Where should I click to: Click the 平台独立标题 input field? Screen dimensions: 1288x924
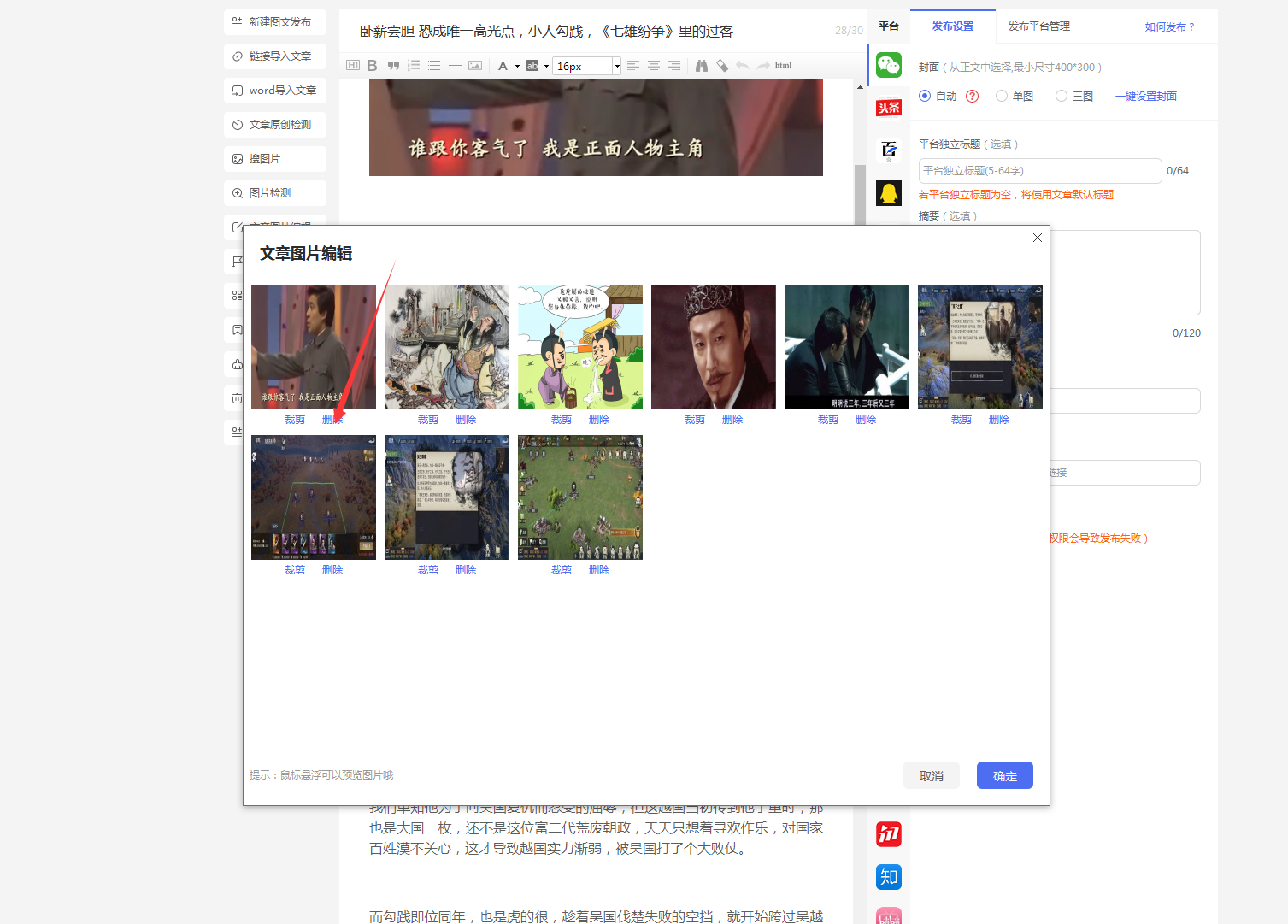1039,171
